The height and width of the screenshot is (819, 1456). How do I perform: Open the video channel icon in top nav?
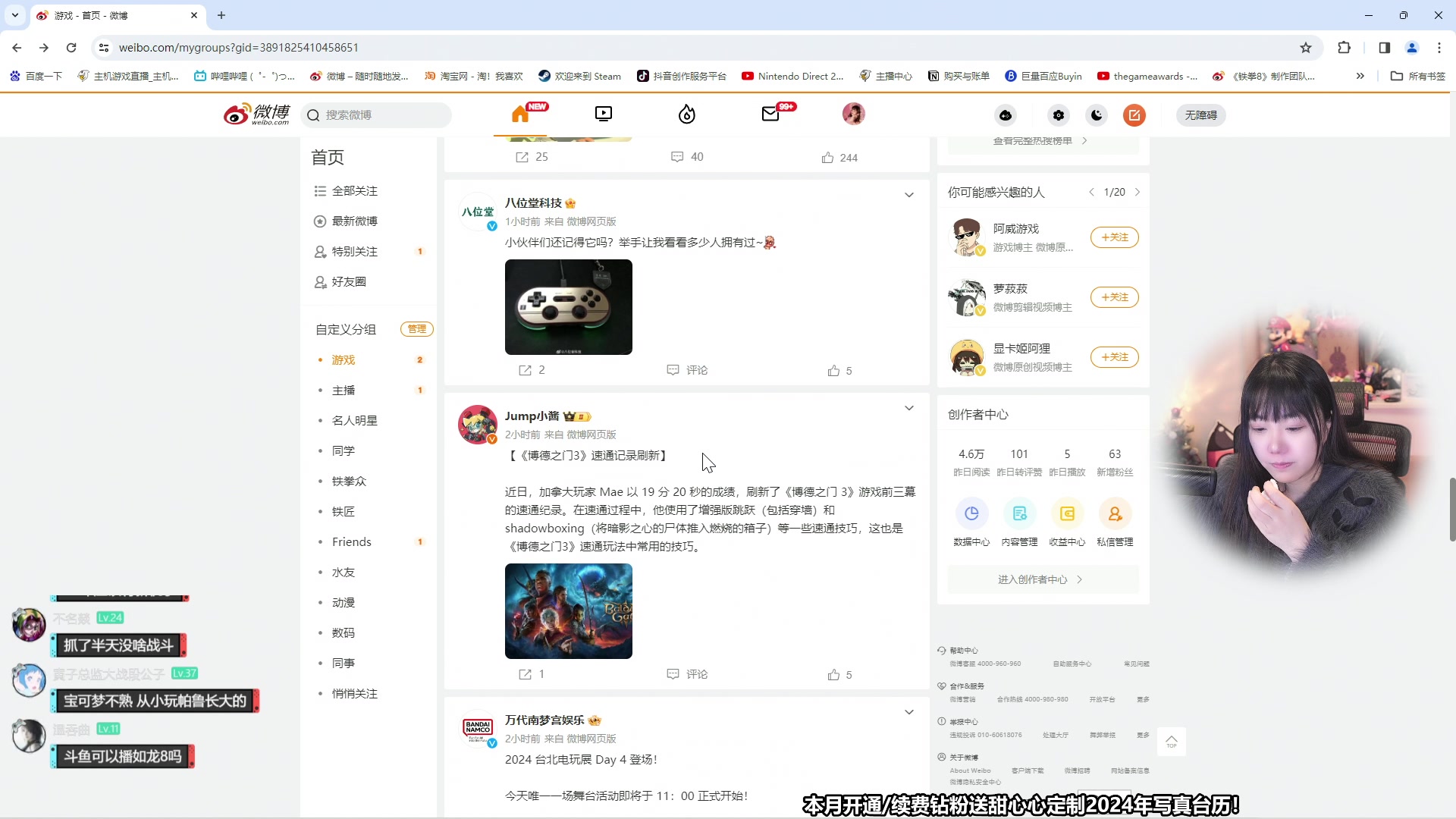coord(603,114)
